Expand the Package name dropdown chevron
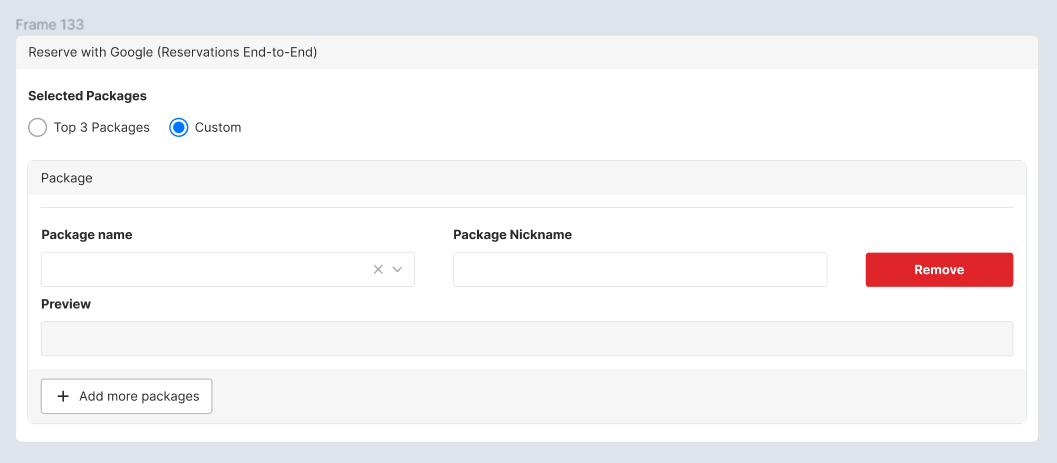This screenshot has height=463, width=1057. [397, 269]
